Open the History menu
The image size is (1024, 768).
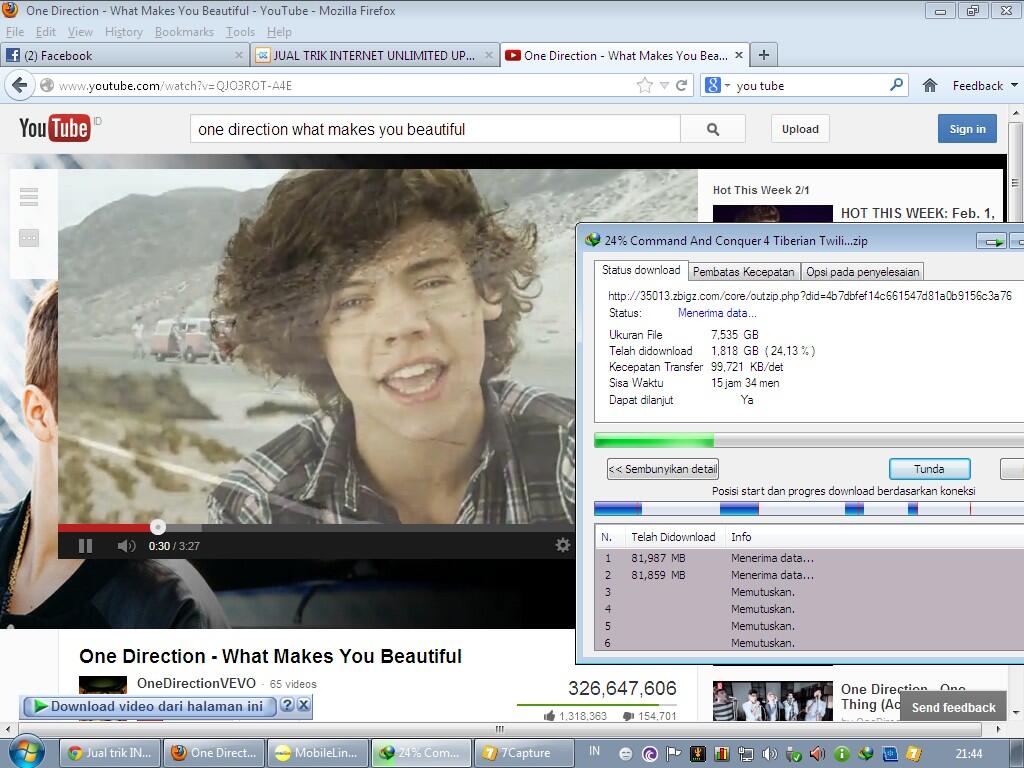(123, 32)
